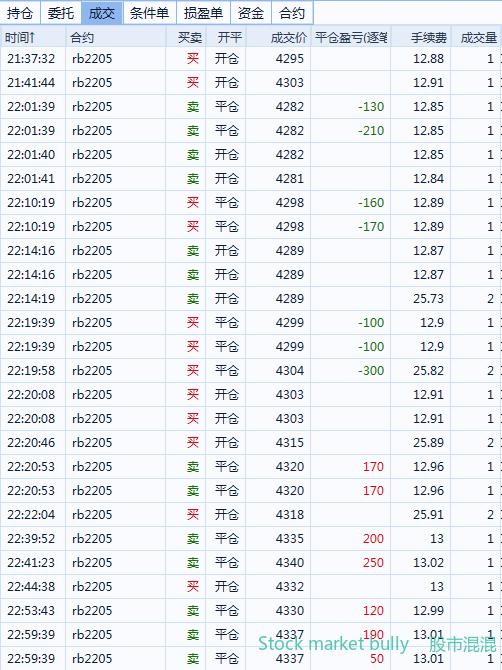
Task: Click the 买卖 column header
Action: click(x=186, y=38)
